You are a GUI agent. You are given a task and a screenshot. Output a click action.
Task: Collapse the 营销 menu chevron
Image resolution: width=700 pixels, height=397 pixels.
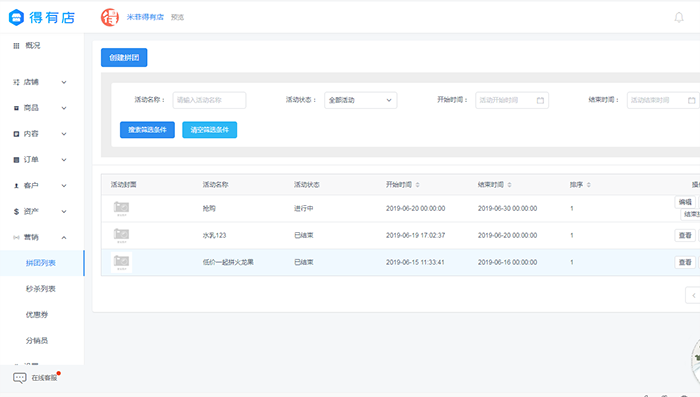(64, 238)
